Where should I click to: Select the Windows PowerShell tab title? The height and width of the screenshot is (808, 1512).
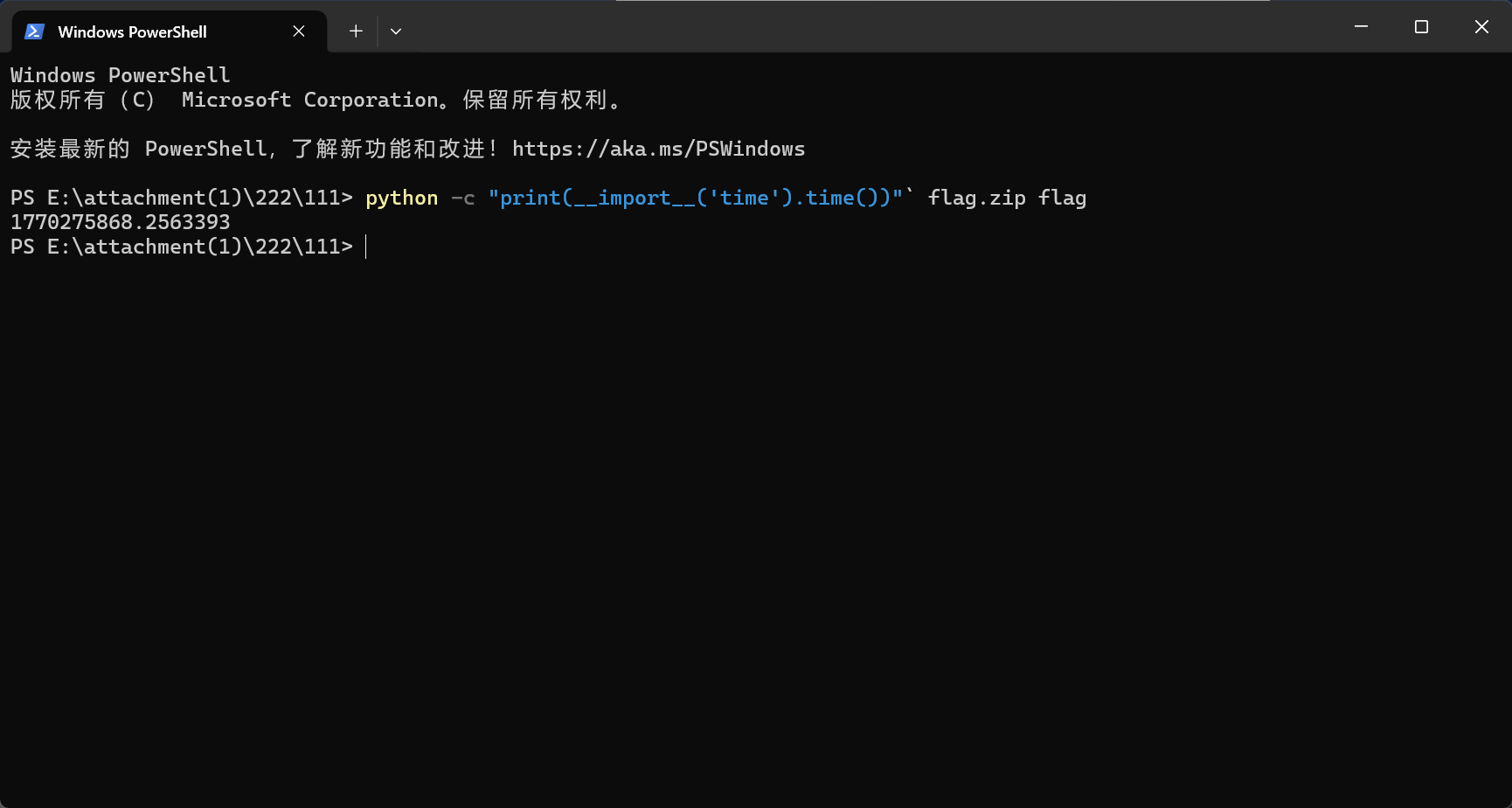pyautogui.click(x=132, y=31)
